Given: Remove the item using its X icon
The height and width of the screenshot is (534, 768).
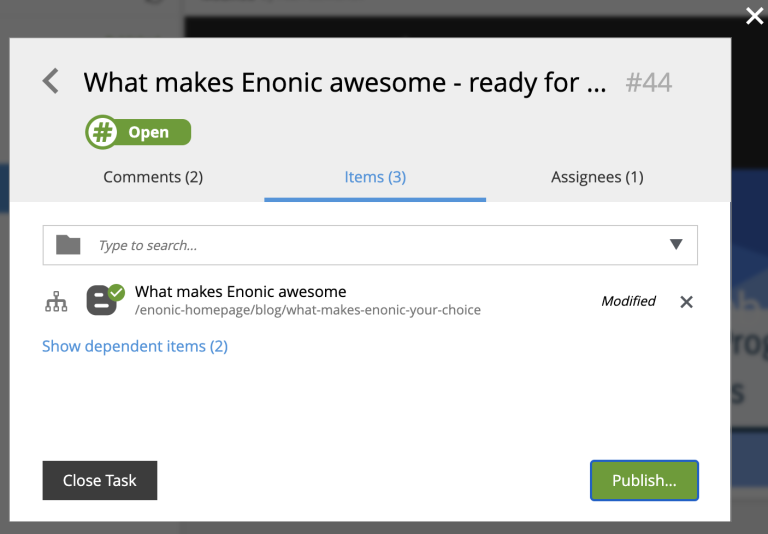Looking at the screenshot, I should [x=686, y=302].
